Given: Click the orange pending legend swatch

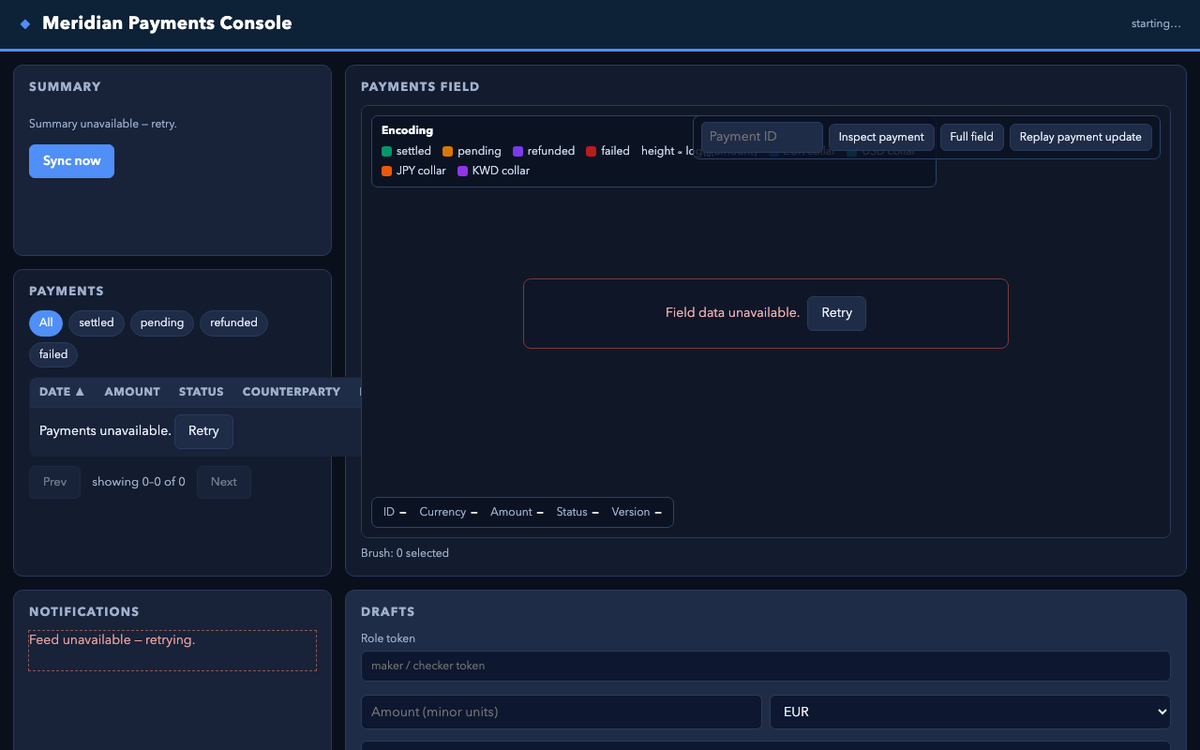Looking at the screenshot, I should point(448,151).
